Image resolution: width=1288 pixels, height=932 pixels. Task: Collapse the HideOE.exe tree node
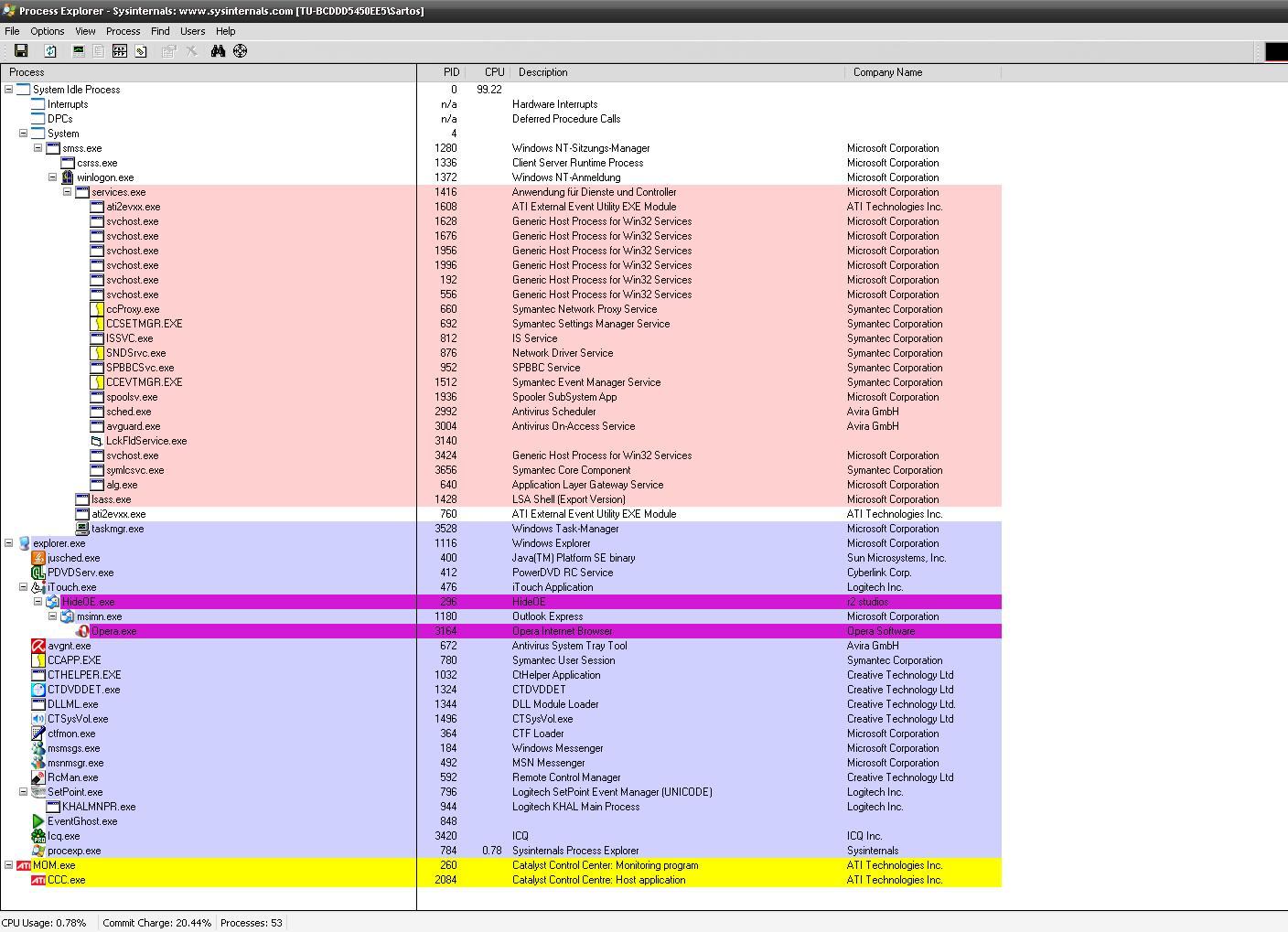point(38,602)
